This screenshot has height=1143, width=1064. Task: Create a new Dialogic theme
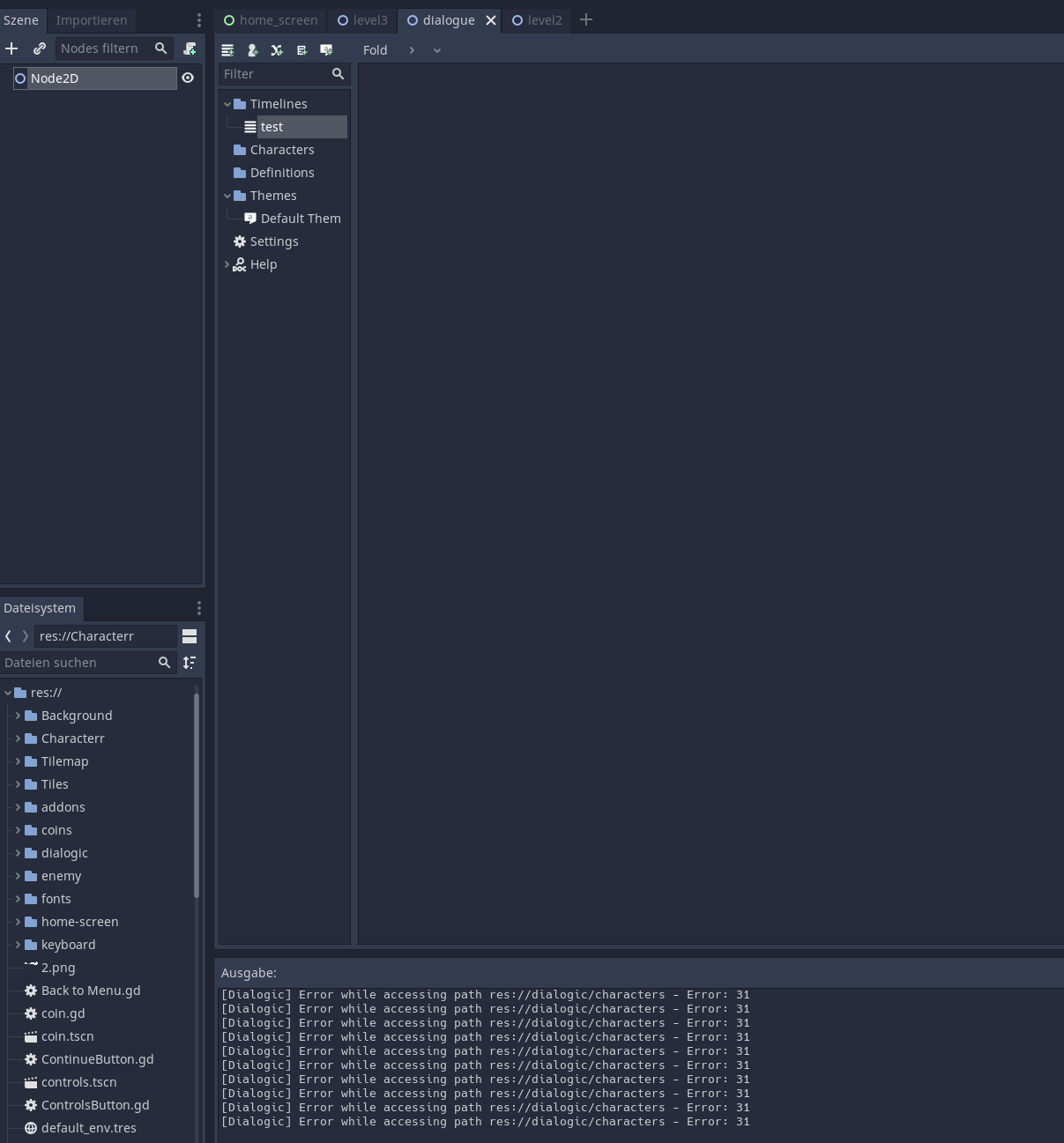click(x=326, y=50)
